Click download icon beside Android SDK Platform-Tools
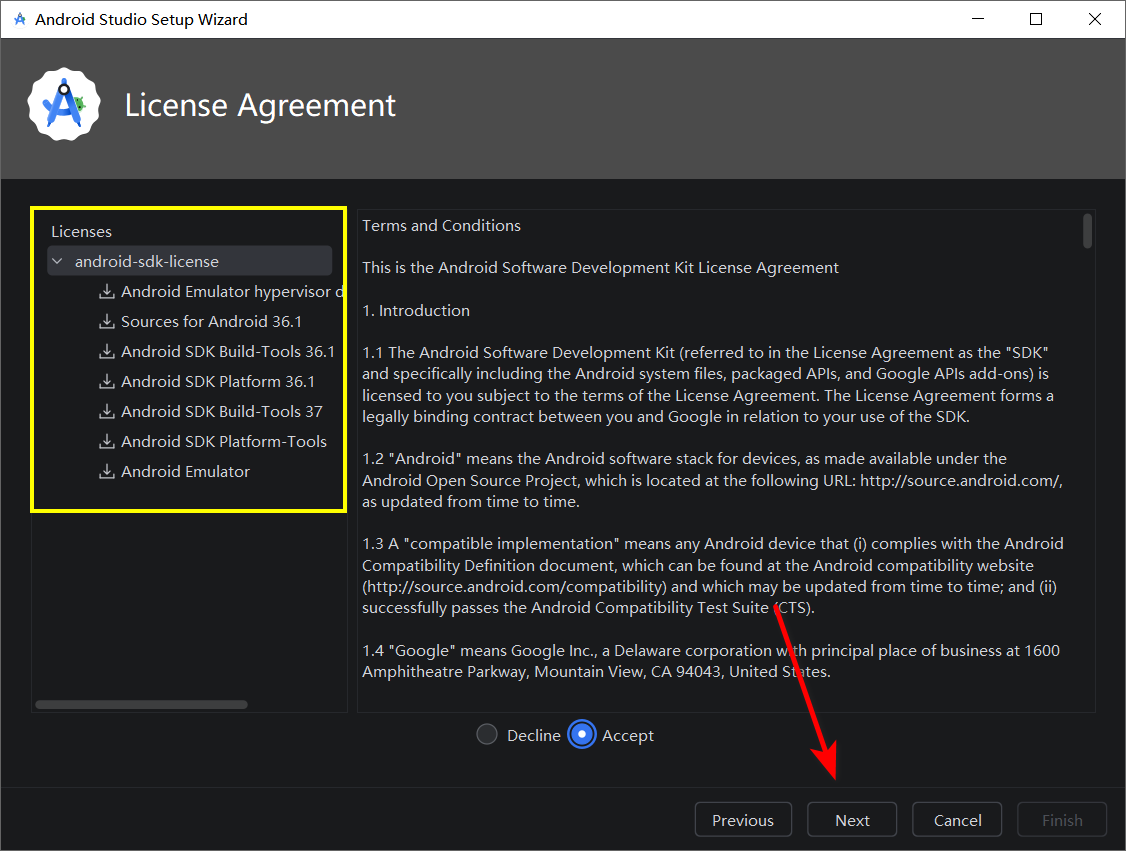Viewport: 1126px width, 851px height. pyautogui.click(x=106, y=442)
